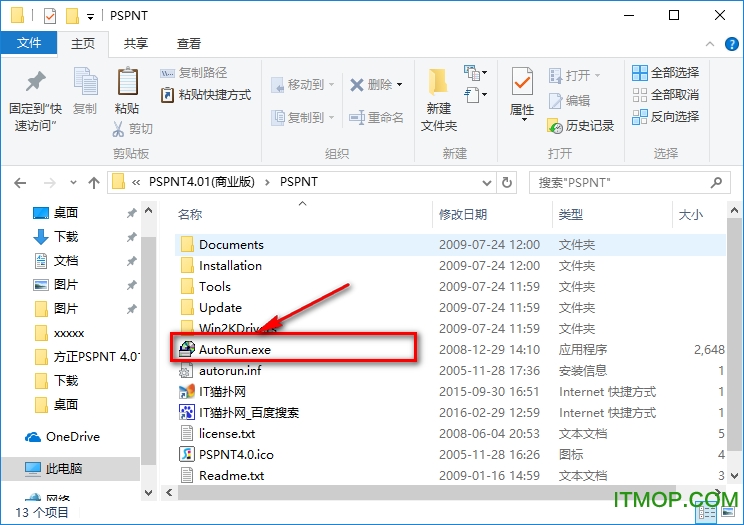The width and height of the screenshot is (744, 525).
Task: Click the Up one level arrow
Action: [94, 183]
